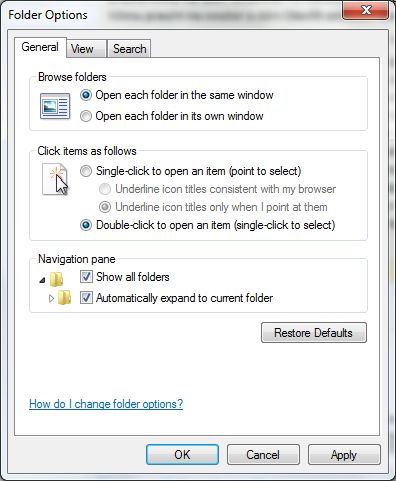Choose Double-click to open an item
The image size is (396, 481).
(86, 225)
